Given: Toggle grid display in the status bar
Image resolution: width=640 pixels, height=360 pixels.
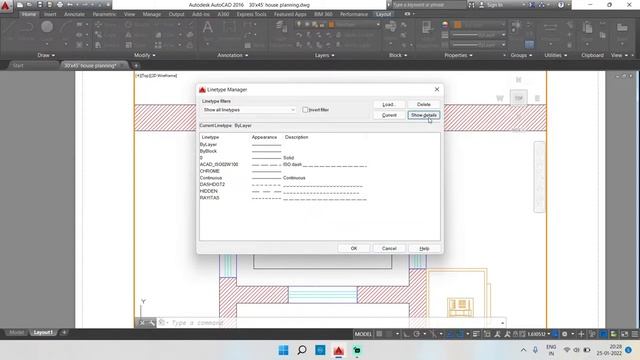Looking at the screenshot, I should (x=379, y=334).
